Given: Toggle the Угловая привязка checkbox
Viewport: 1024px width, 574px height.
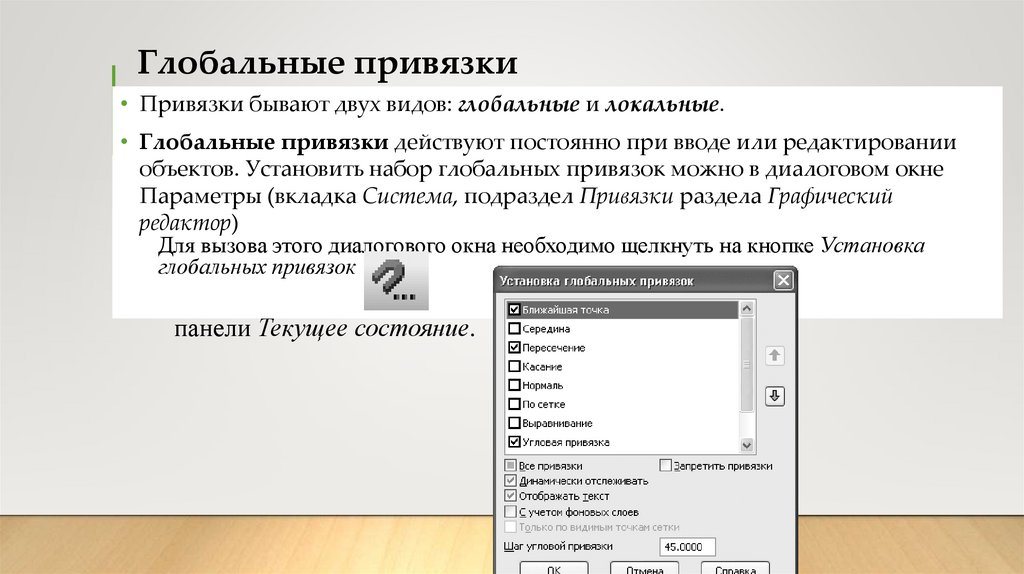Looking at the screenshot, I should coord(515,442).
